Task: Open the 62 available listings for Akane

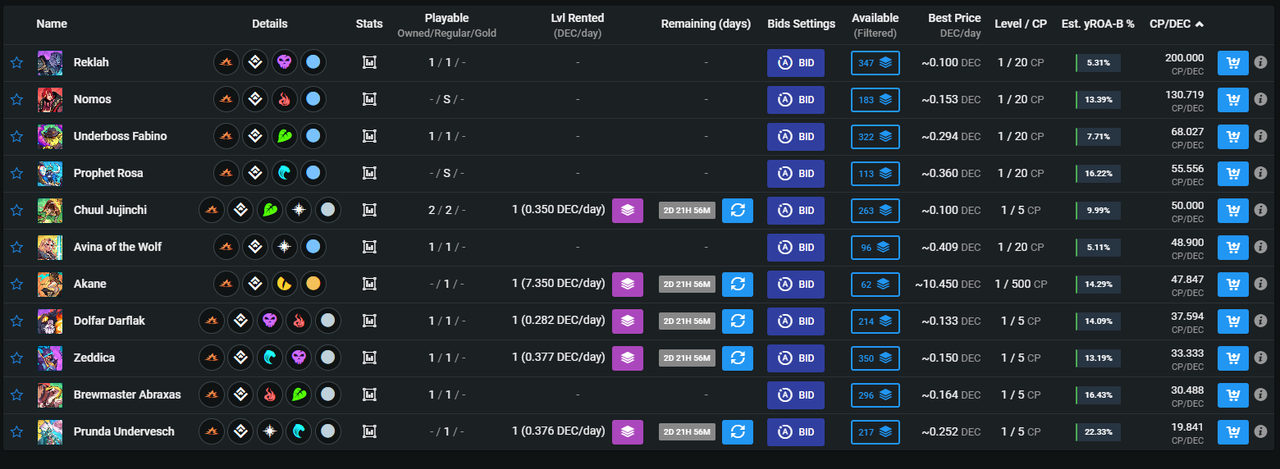Action: coord(875,285)
